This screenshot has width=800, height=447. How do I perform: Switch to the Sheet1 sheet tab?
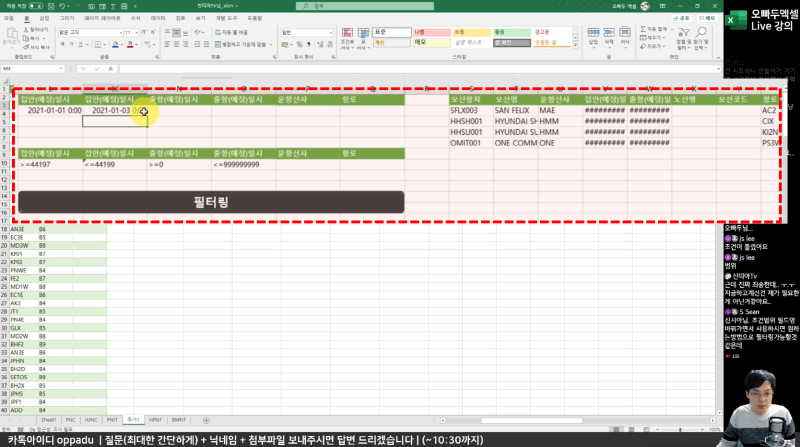coord(48,420)
